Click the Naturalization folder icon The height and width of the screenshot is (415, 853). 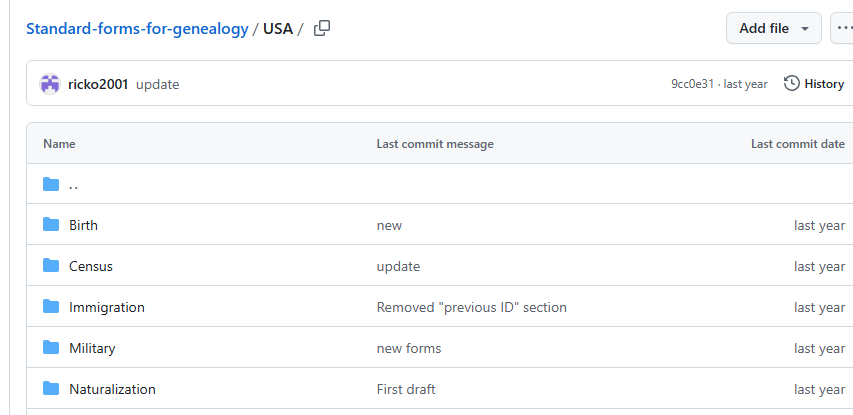[51, 389]
